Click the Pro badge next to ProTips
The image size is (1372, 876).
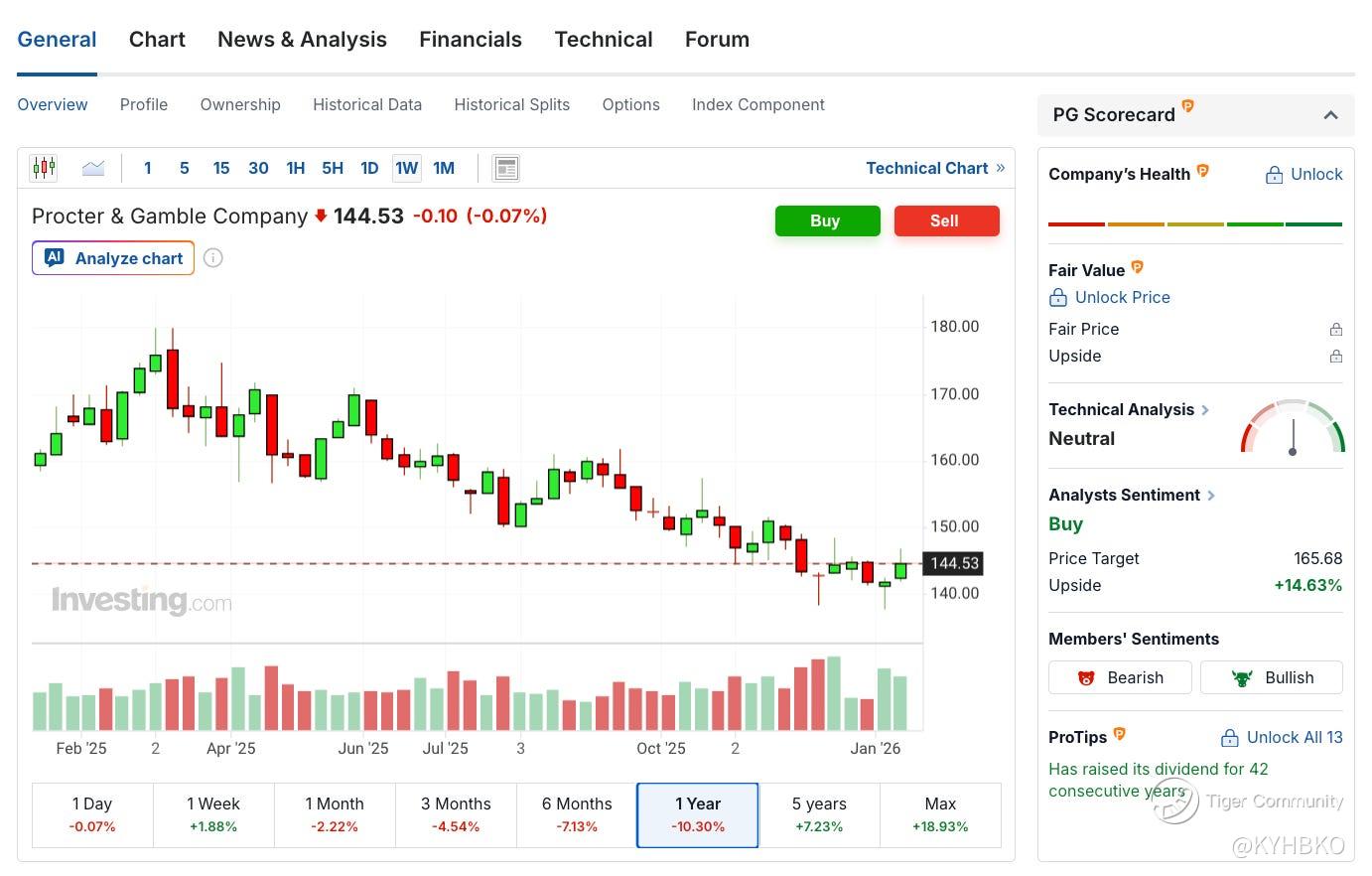point(1120,734)
